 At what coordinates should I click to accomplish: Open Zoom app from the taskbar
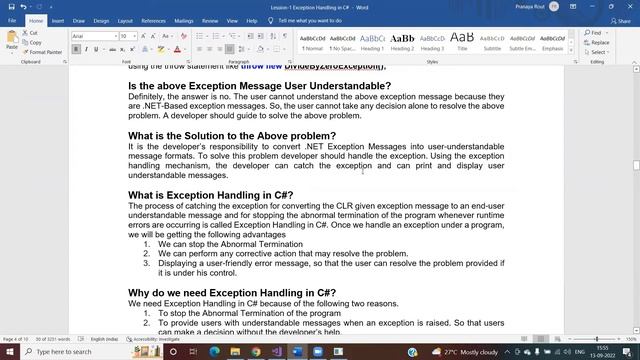tap(318, 351)
